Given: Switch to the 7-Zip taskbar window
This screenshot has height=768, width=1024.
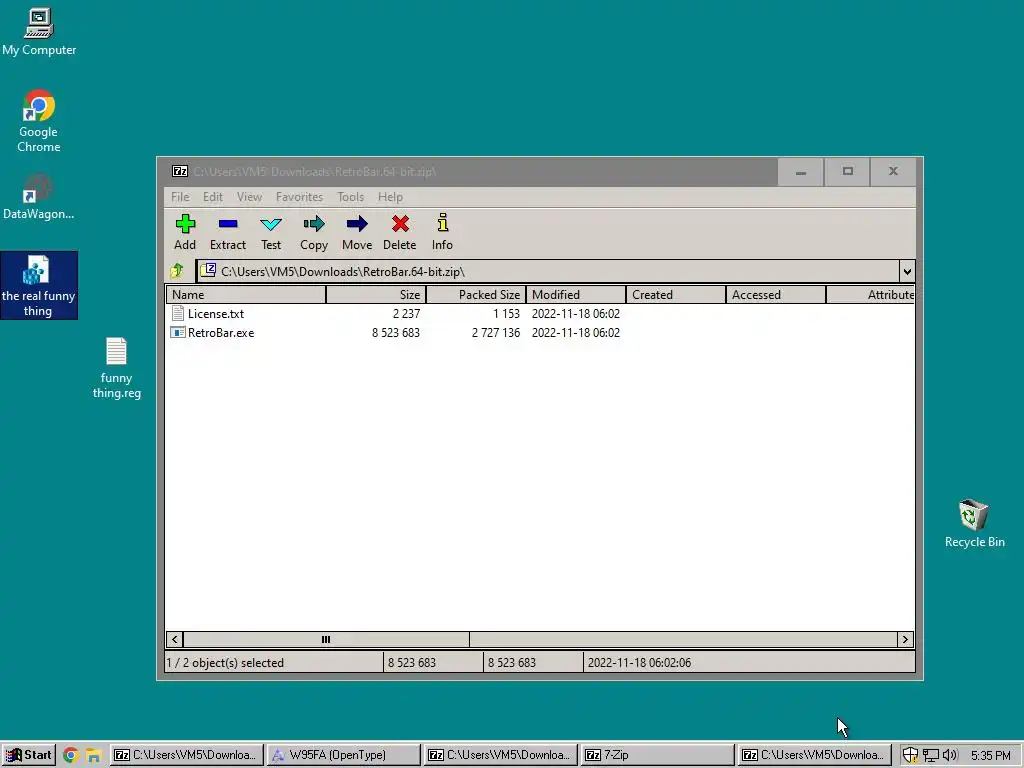Looking at the screenshot, I should click(x=657, y=755).
